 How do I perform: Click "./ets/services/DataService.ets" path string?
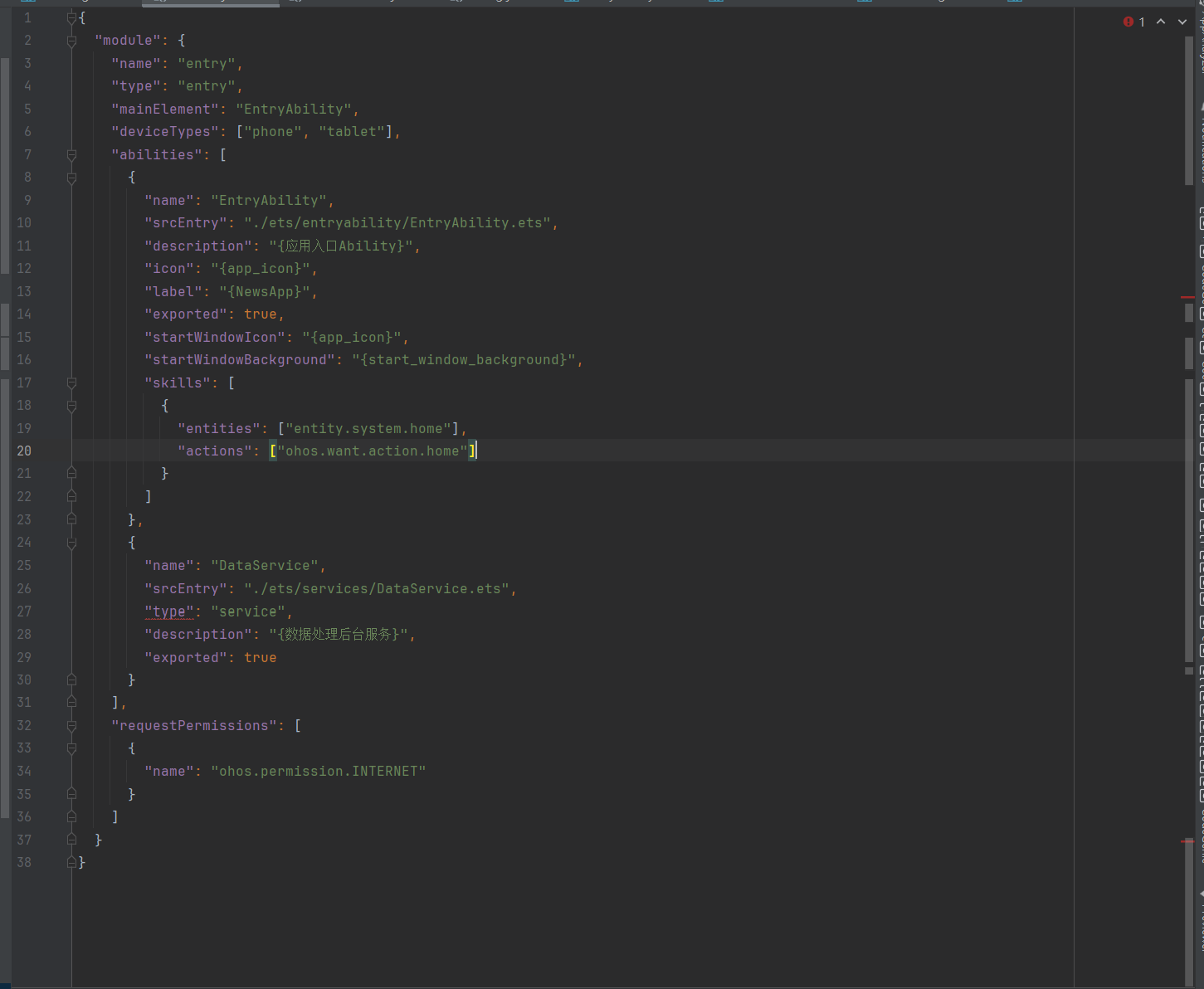(x=377, y=589)
